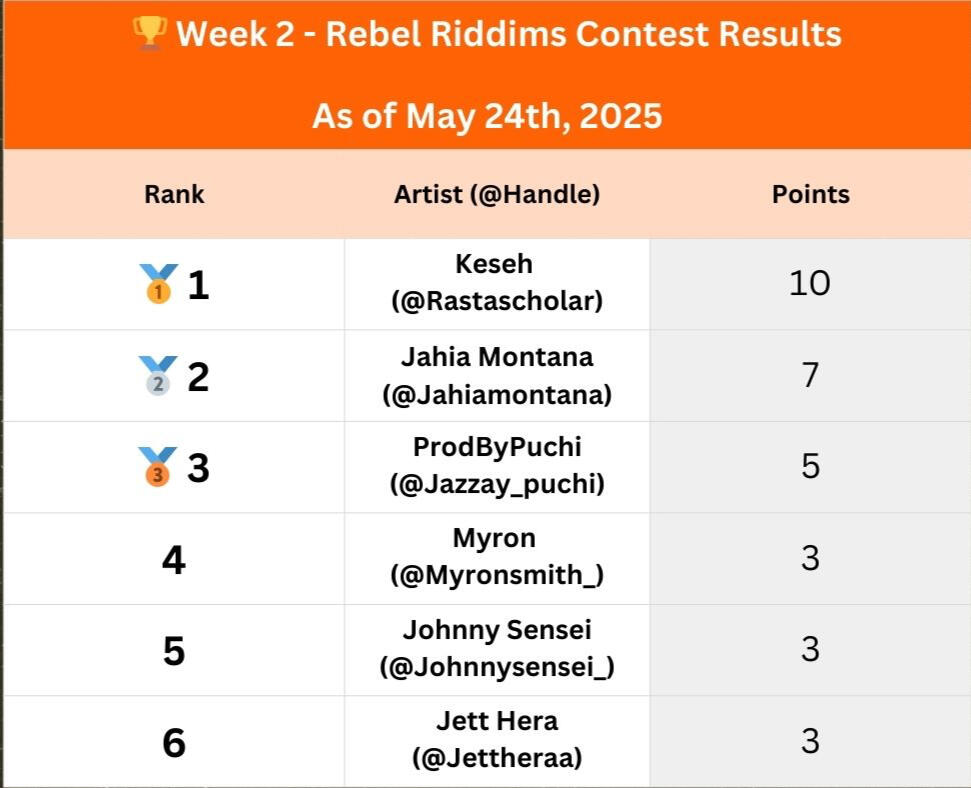Open the @Rastascholar handle

tap(497, 301)
